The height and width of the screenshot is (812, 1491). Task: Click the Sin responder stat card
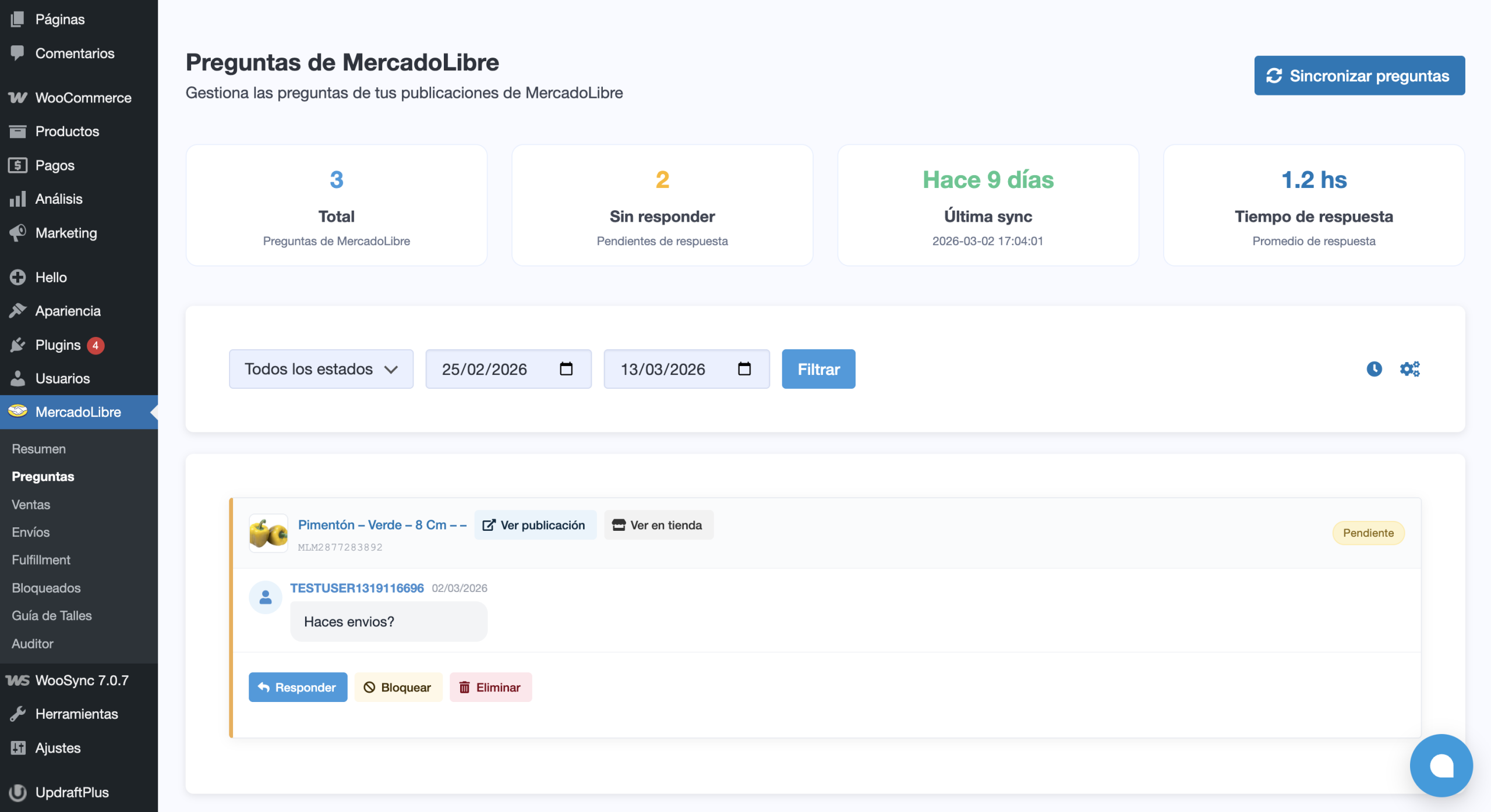[662, 205]
